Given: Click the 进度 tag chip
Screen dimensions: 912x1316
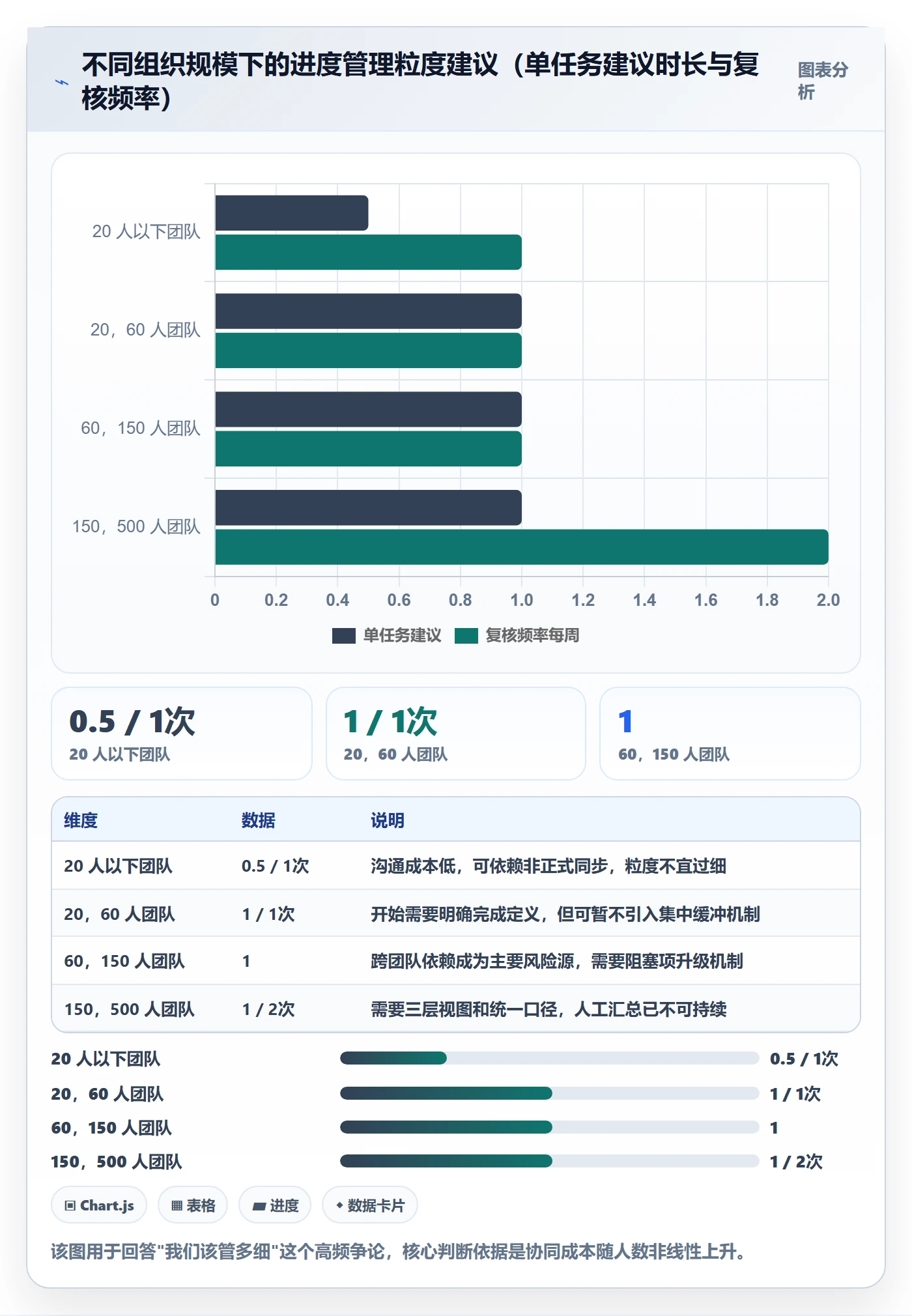Looking at the screenshot, I should 275,1205.
